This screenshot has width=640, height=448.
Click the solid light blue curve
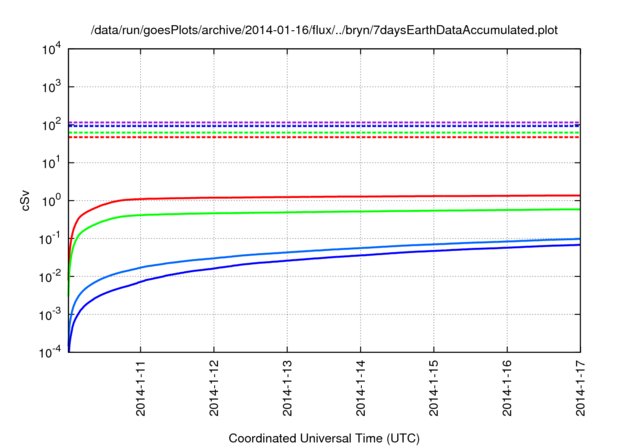pyautogui.click(x=324, y=249)
